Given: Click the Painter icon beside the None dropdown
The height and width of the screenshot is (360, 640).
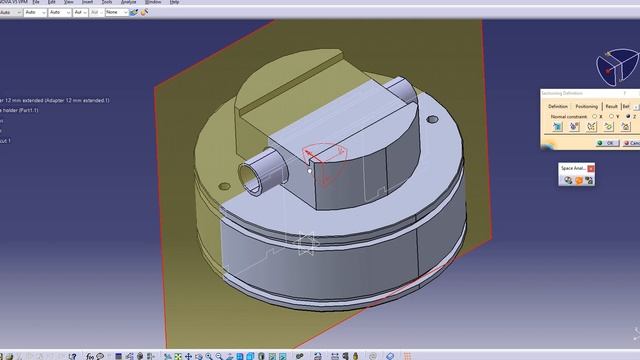Looking at the screenshot, I should (134, 13).
